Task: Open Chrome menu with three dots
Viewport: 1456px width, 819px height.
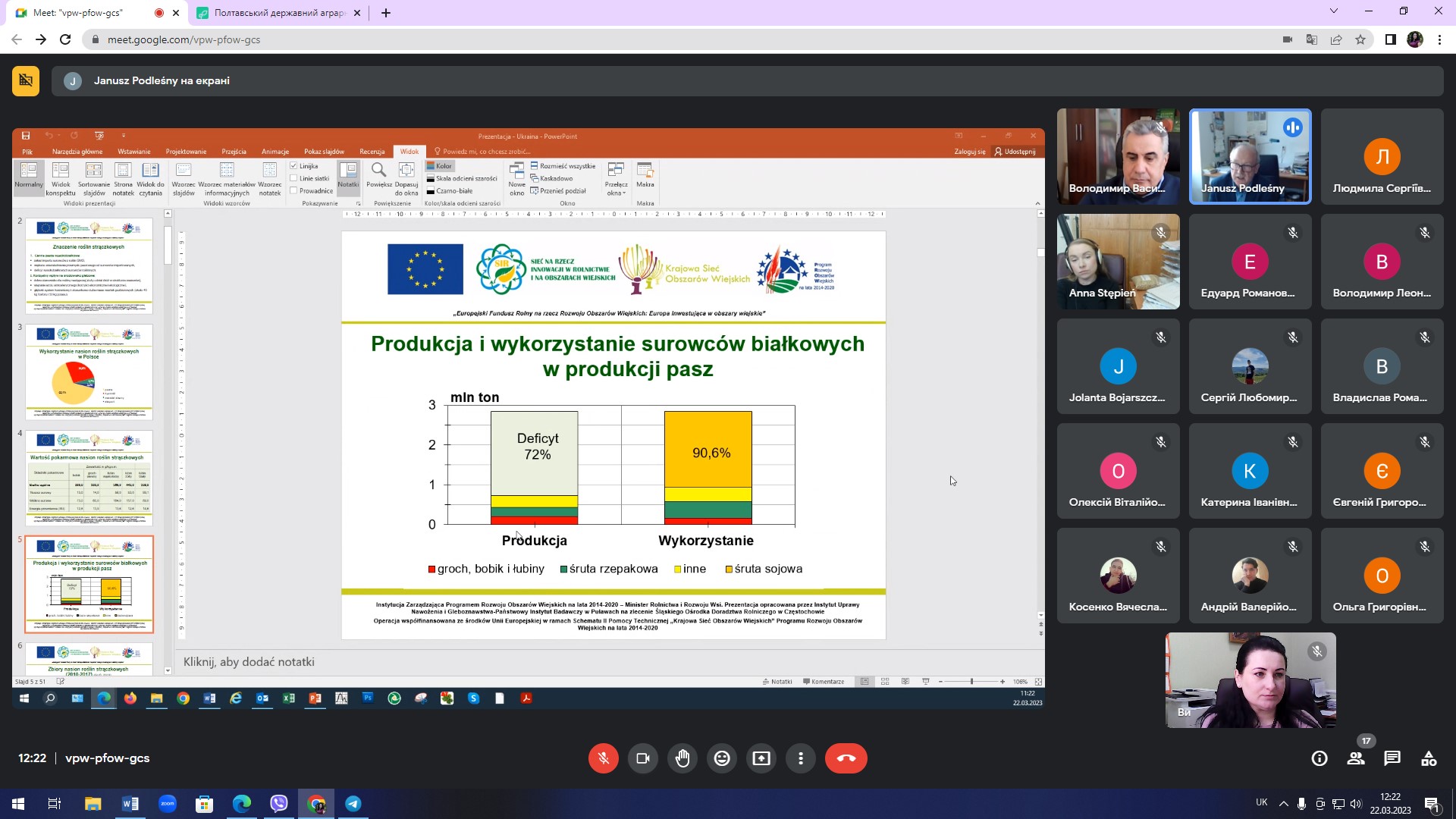Action: pos(1439,39)
